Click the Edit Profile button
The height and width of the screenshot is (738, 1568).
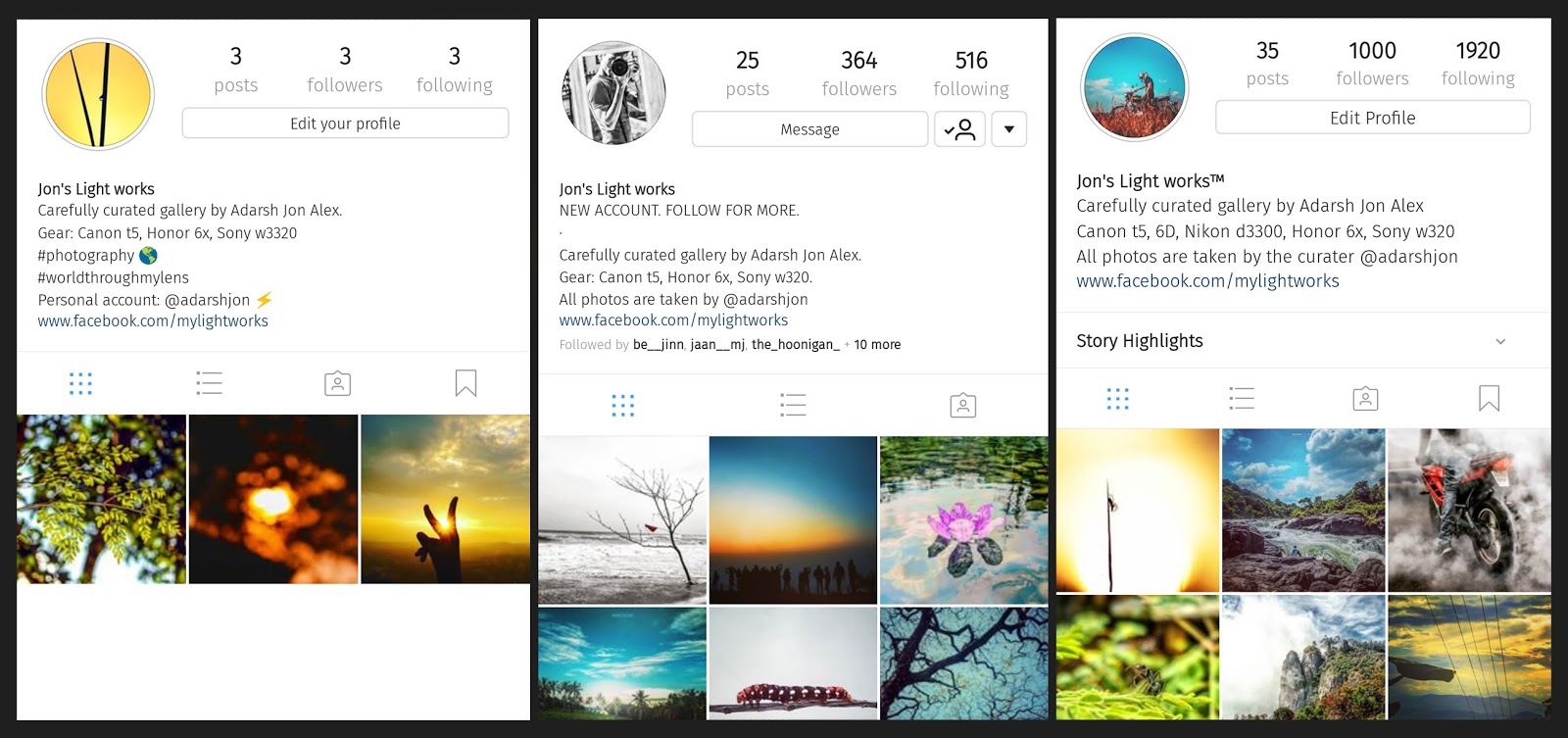click(1372, 118)
